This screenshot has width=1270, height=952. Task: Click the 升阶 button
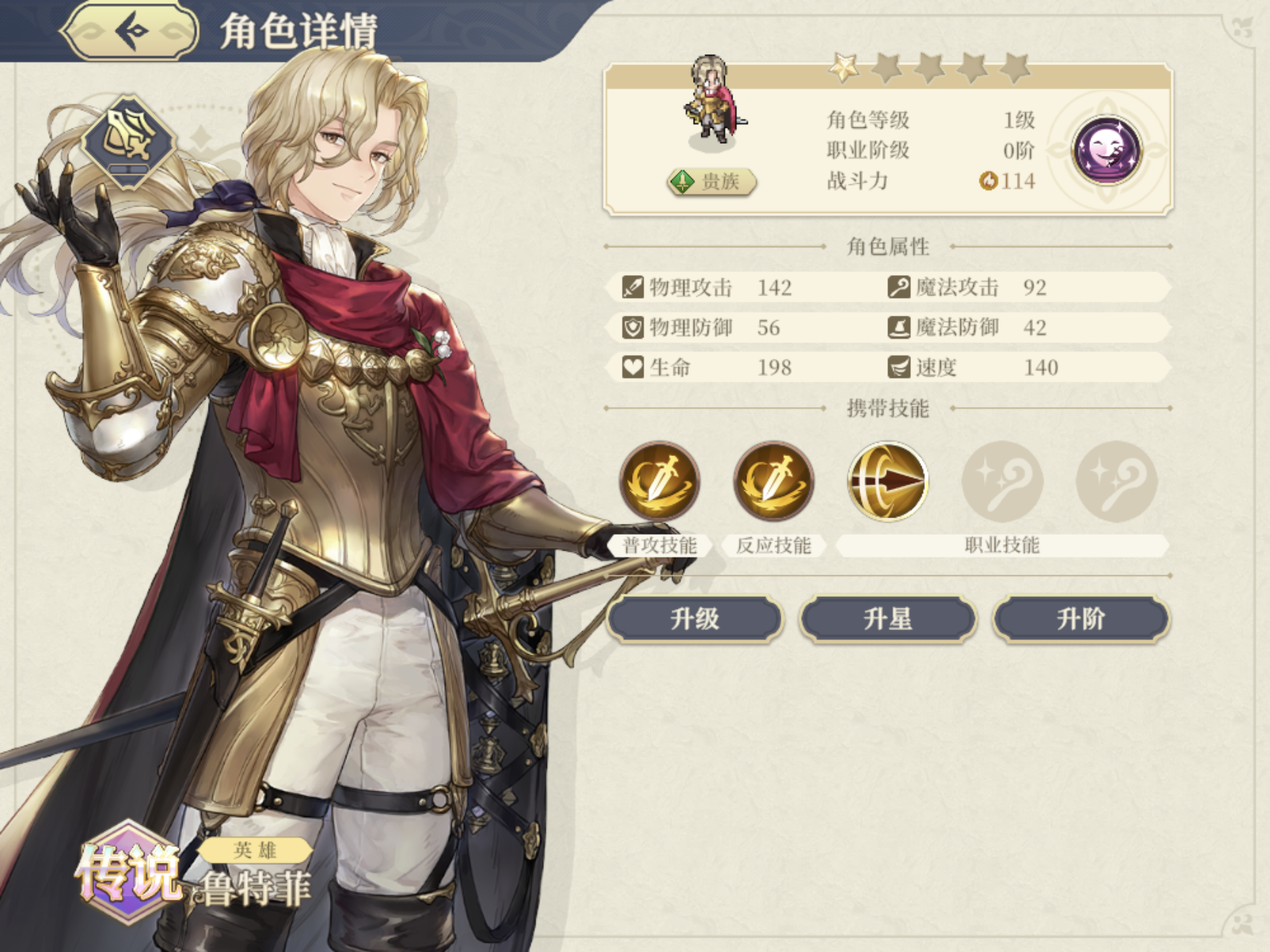point(1080,619)
